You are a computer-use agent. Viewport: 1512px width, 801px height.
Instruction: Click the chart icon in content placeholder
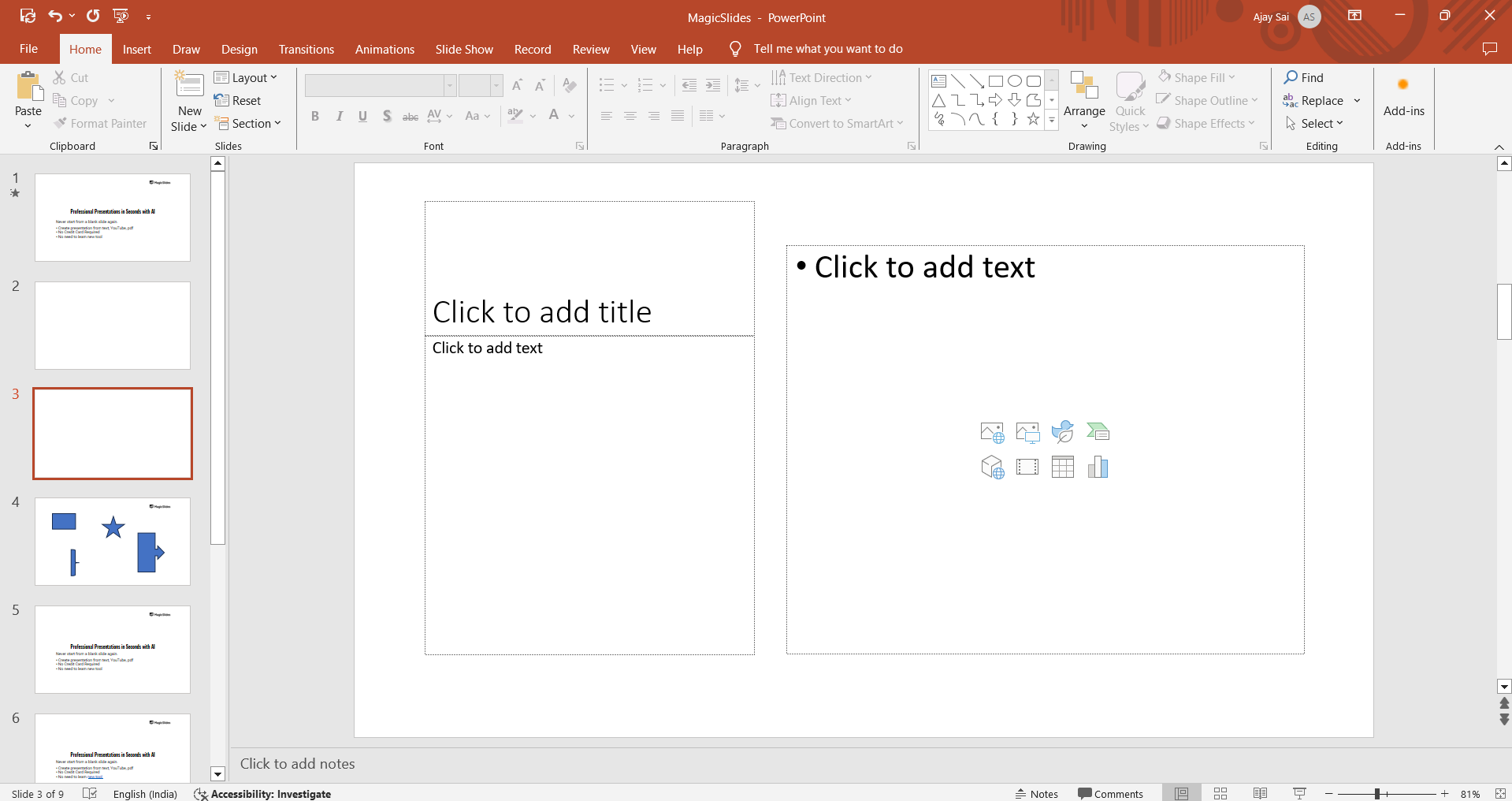pyautogui.click(x=1098, y=468)
